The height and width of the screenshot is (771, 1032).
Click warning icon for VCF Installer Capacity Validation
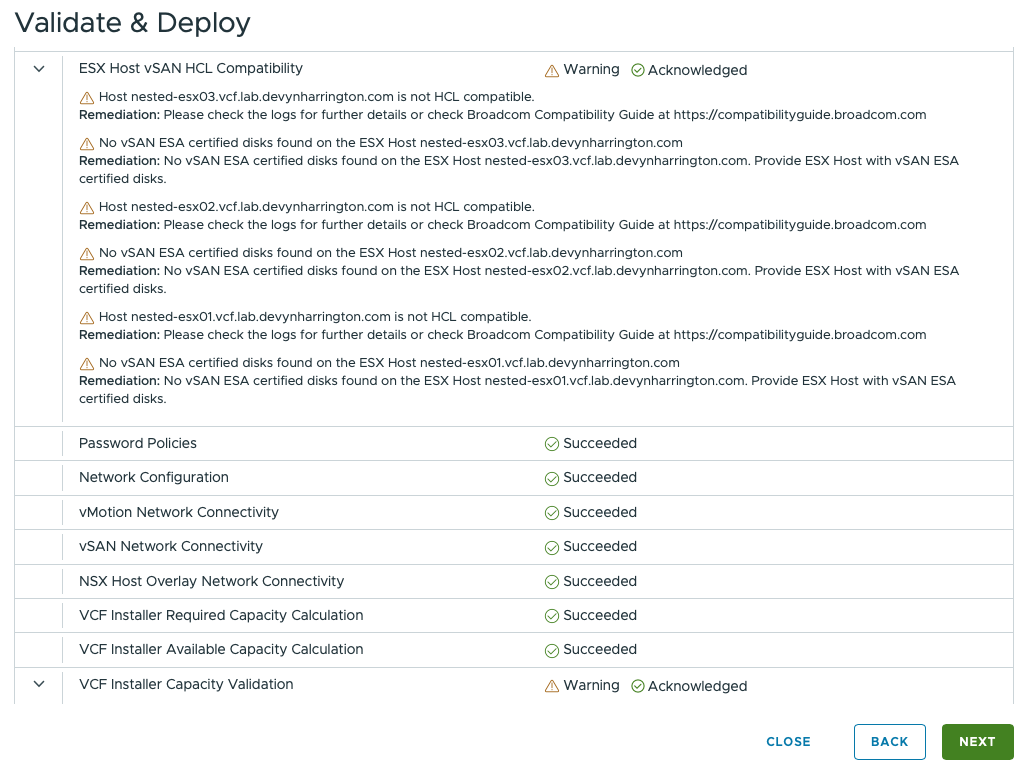coord(552,686)
